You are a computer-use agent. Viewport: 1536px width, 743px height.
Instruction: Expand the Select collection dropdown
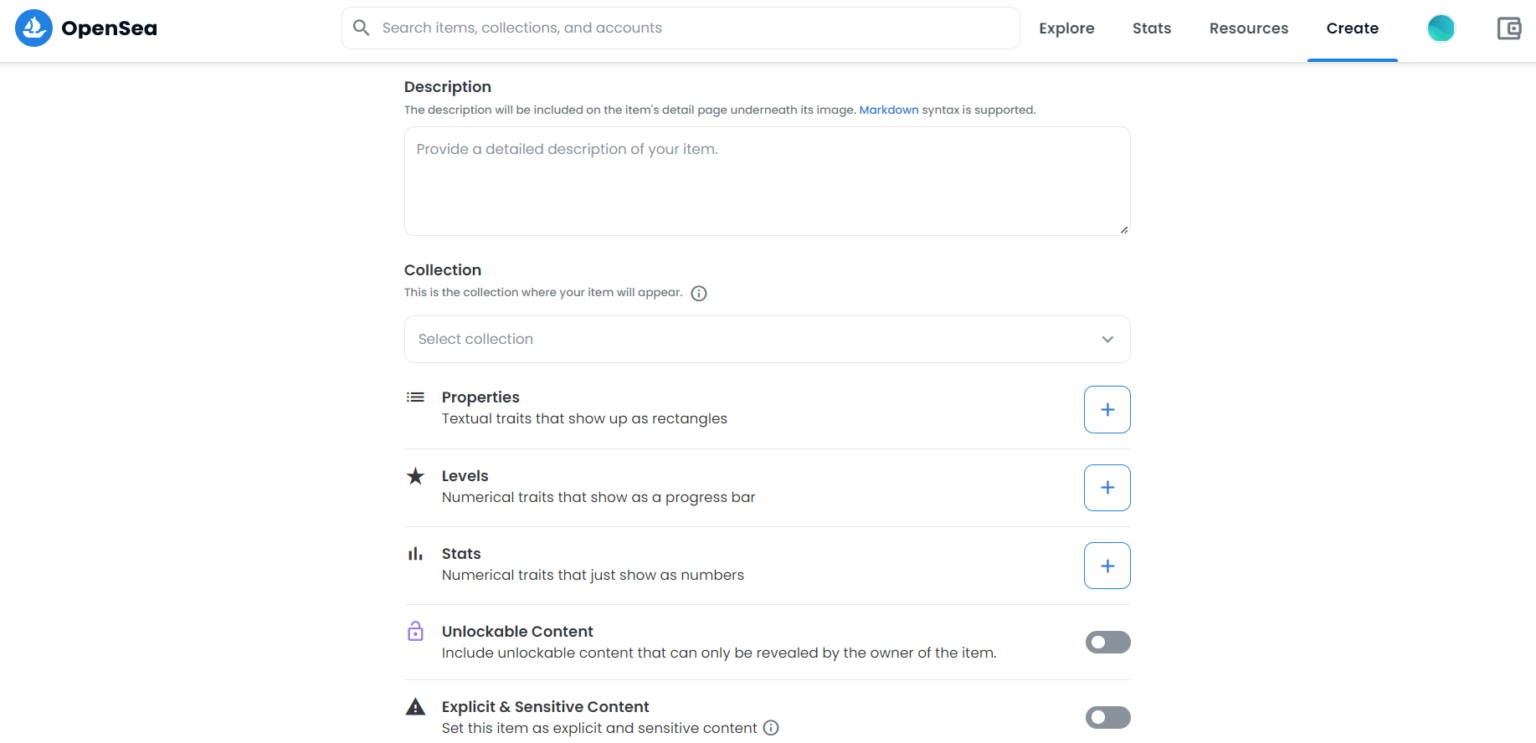[767, 339]
